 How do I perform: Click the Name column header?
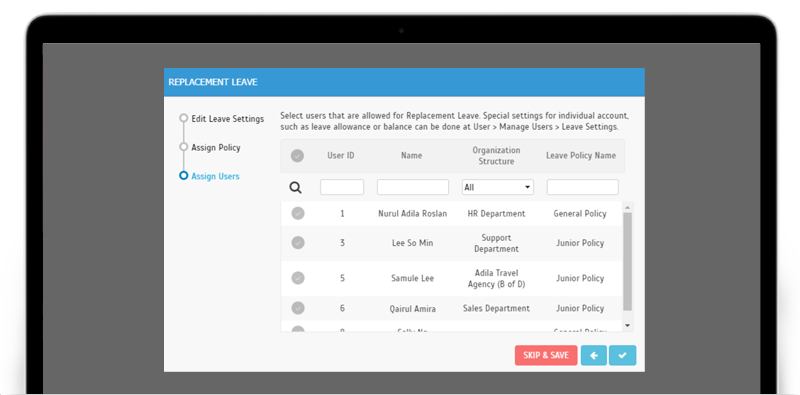[411, 156]
